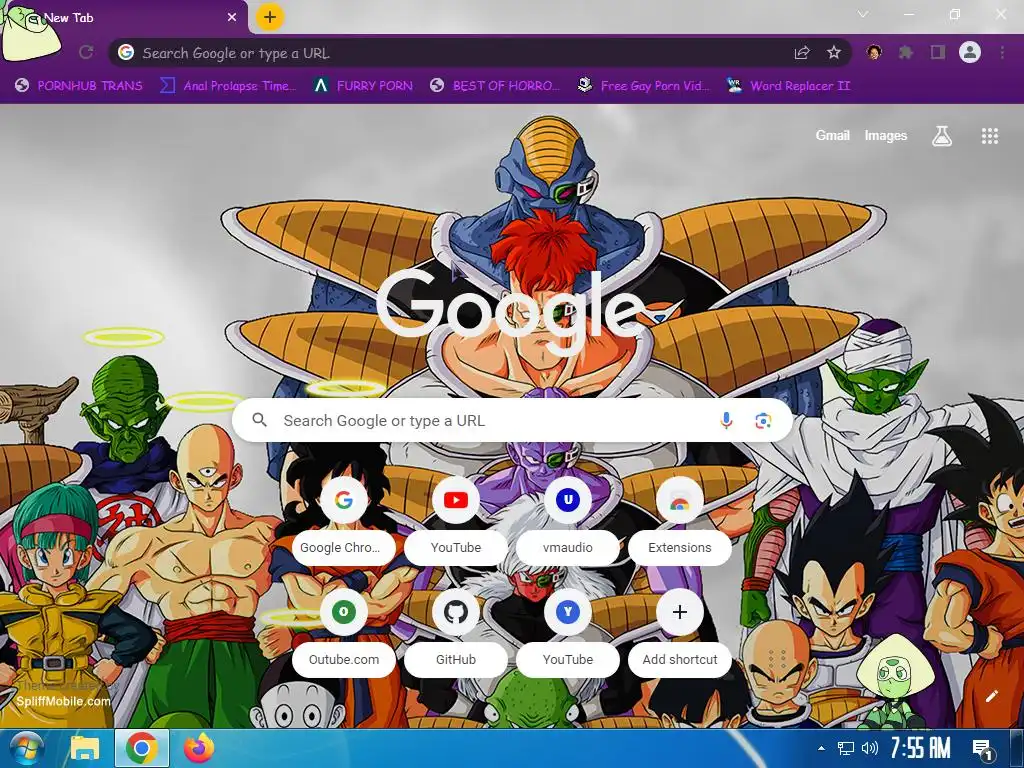
Task: Click the pinned extension icon beside the star
Action: click(874, 52)
